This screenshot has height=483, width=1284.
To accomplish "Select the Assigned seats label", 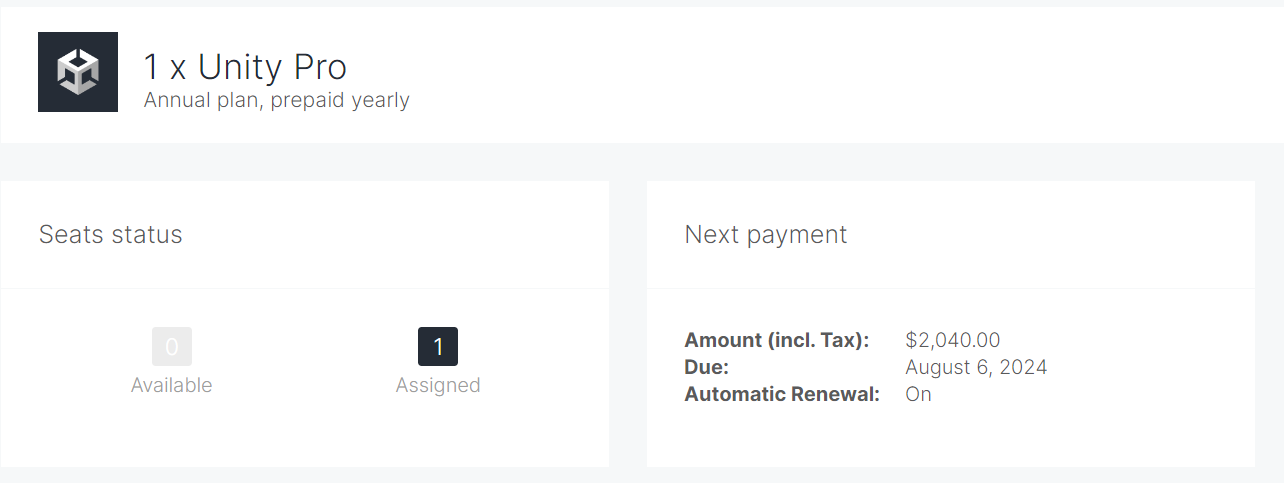I will pos(438,385).
